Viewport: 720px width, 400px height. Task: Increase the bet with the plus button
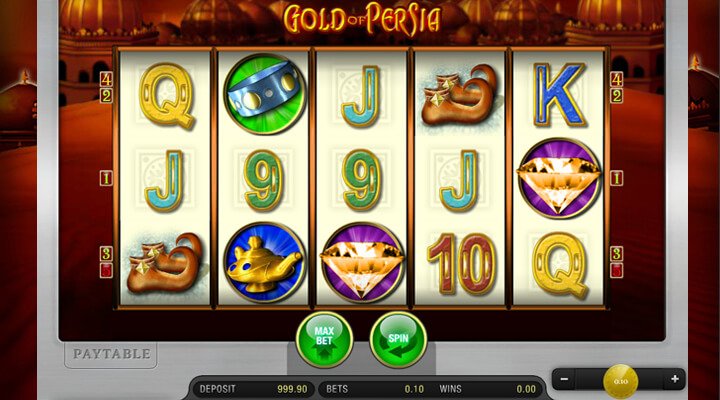pyautogui.click(x=675, y=379)
